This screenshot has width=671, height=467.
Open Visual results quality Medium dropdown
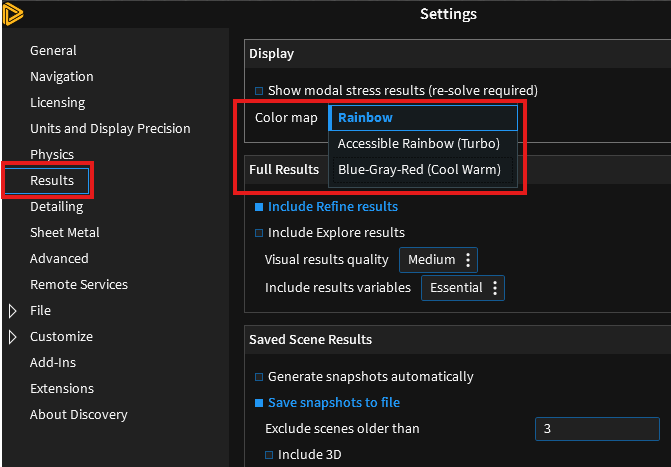pyautogui.click(x=438, y=260)
